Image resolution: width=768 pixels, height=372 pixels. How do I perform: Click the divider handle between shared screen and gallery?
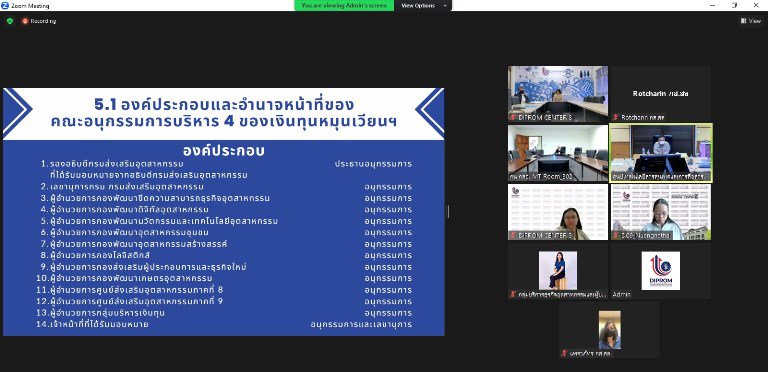(x=448, y=211)
